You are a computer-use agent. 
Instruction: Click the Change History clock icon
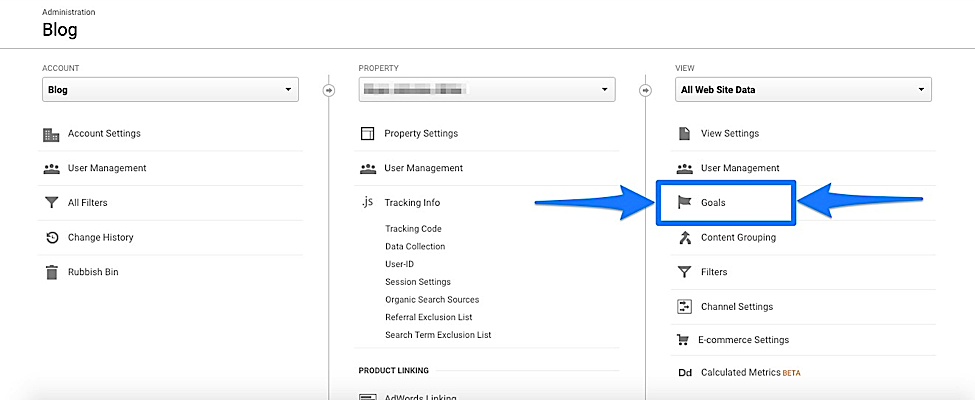pos(52,238)
